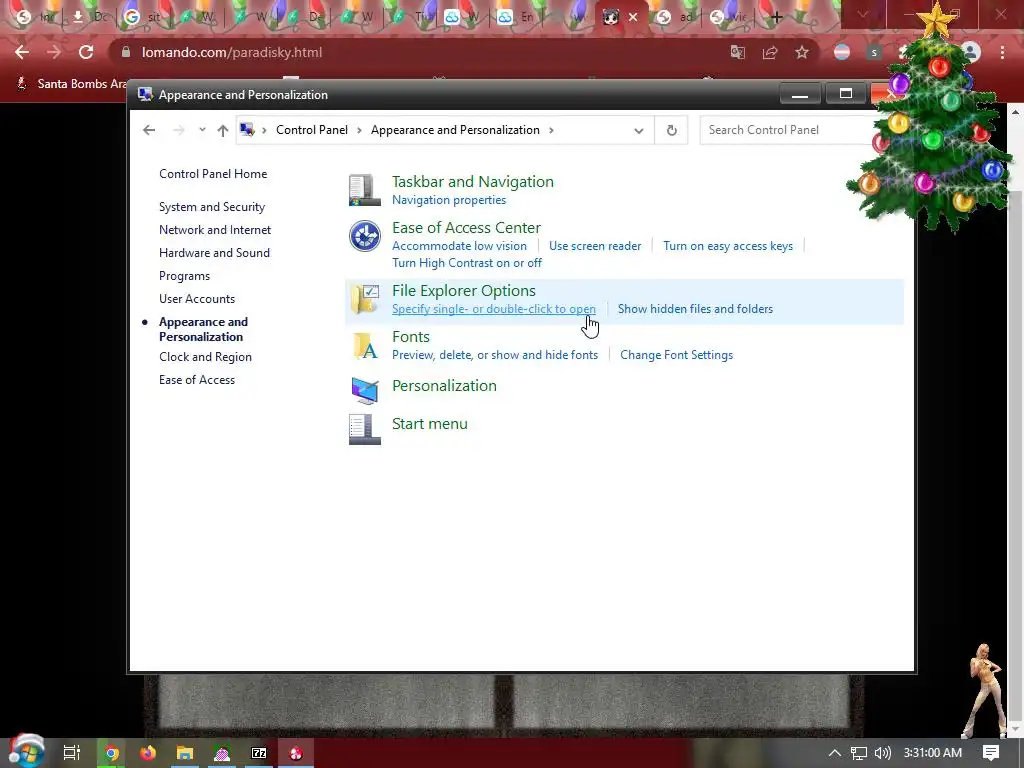
Task: Launch Firefox from the taskbar
Action: (148, 753)
